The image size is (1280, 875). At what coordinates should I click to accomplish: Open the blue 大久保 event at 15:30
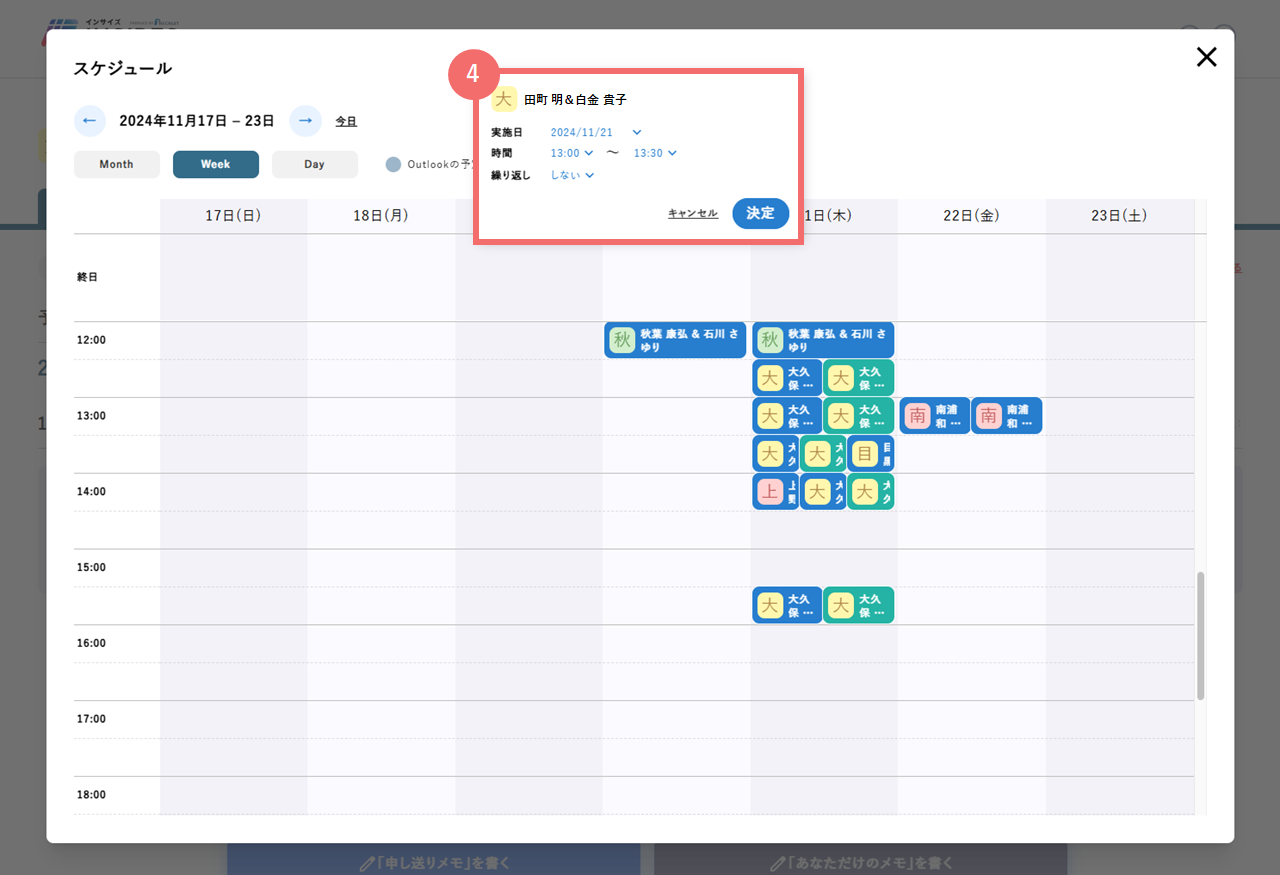tap(787, 605)
